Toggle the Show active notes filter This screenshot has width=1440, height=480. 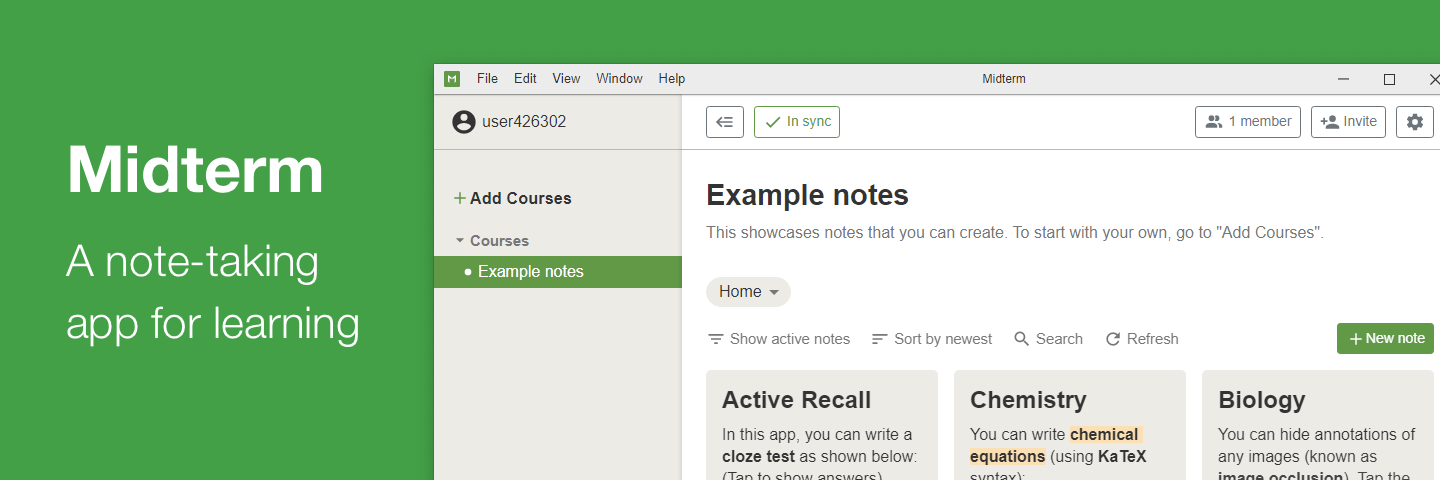pos(779,339)
